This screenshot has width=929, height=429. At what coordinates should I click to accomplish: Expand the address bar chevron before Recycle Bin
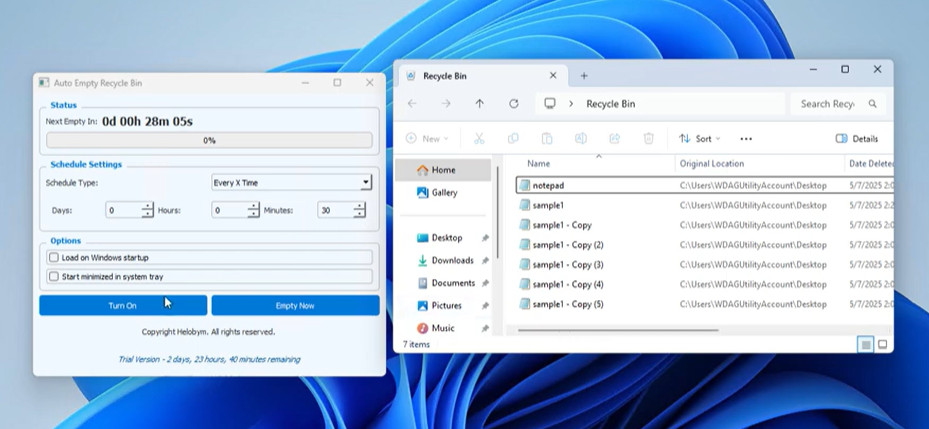[571, 104]
